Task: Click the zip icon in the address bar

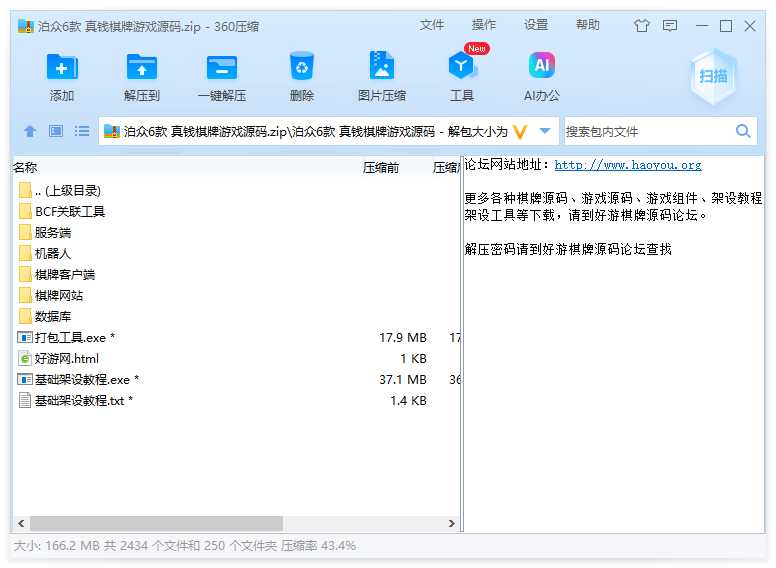Action: pyautogui.click(x=112, y=131)
